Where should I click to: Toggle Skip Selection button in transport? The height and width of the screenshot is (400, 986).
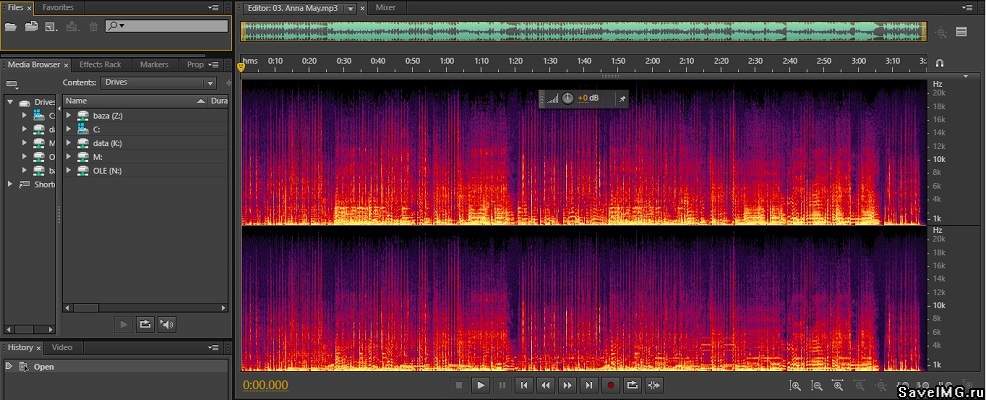[654, 385]
